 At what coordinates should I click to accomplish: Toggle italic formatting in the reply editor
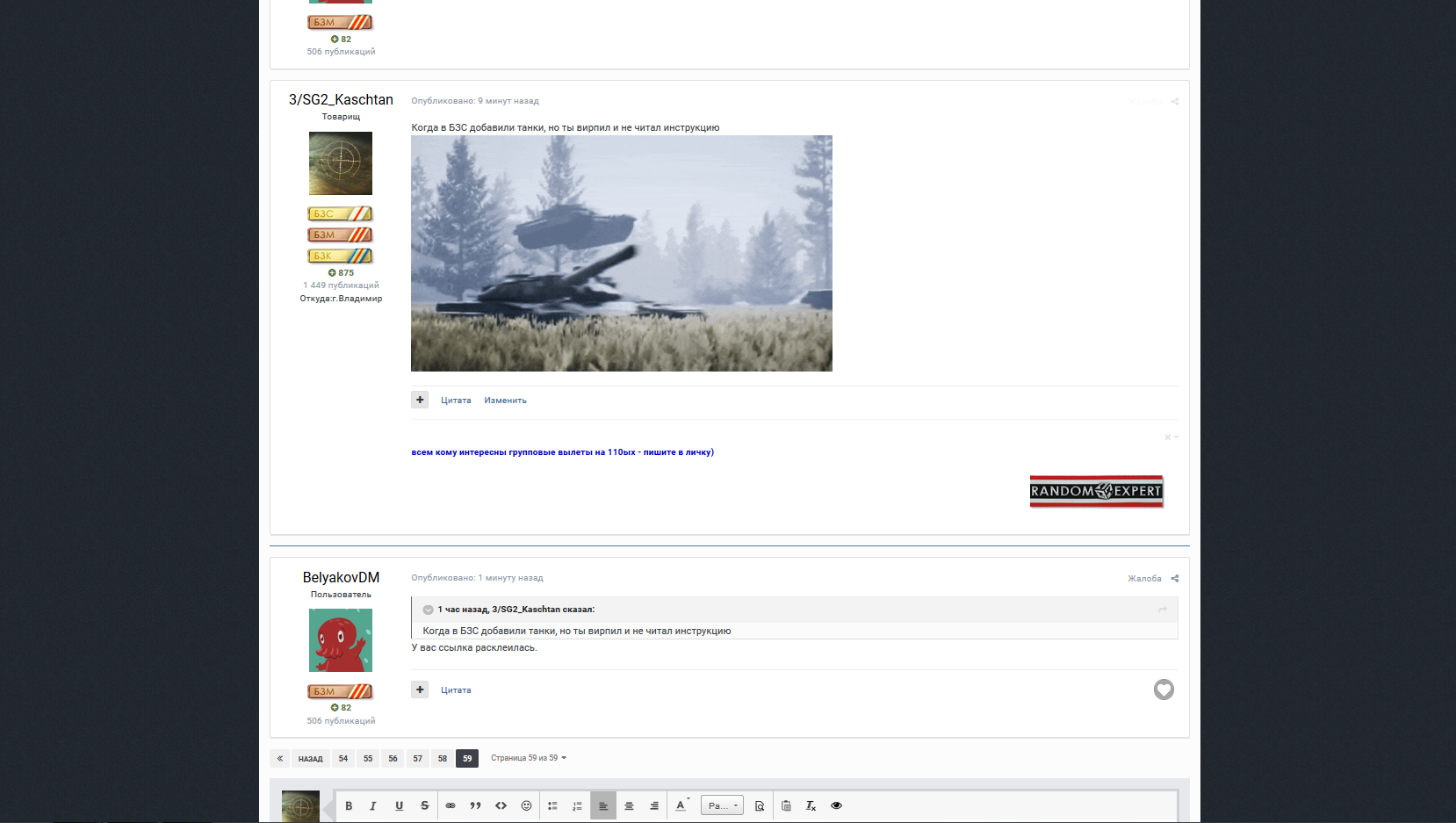click(x=373, y=805)
